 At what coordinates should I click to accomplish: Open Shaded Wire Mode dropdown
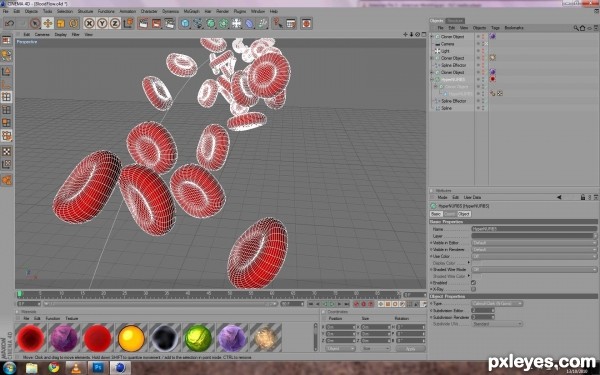coord(534,269)
